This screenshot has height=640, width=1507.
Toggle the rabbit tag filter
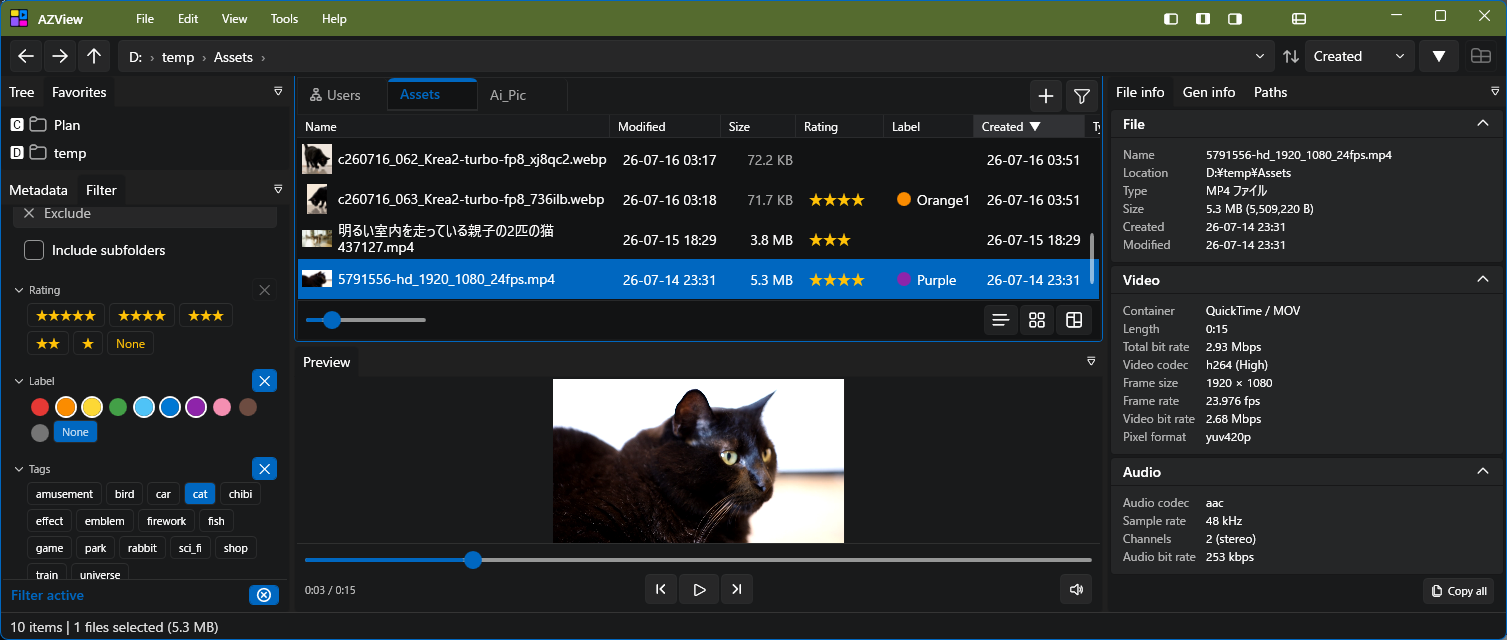coord(142,548)
